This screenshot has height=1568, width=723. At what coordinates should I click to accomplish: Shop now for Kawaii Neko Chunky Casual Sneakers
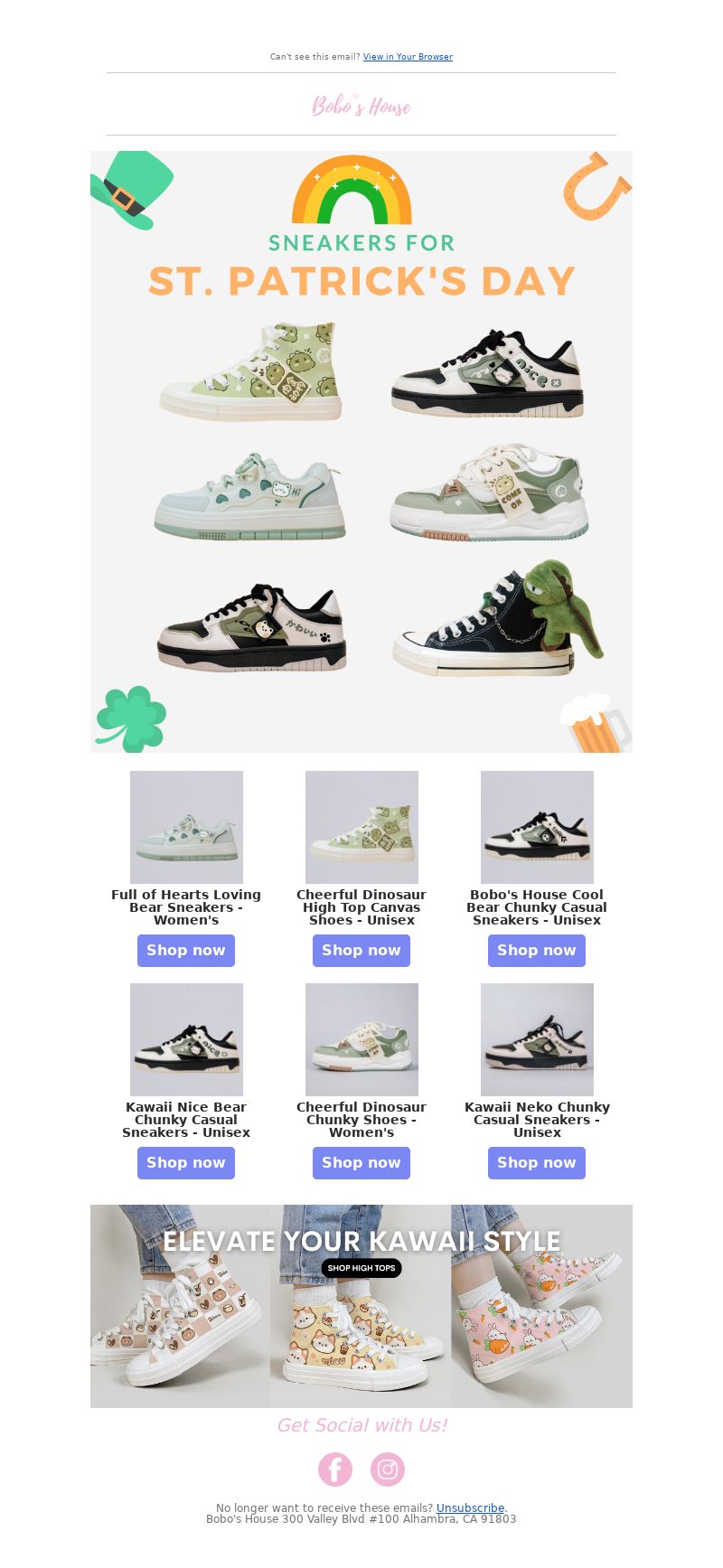(x=537, y=1163)
